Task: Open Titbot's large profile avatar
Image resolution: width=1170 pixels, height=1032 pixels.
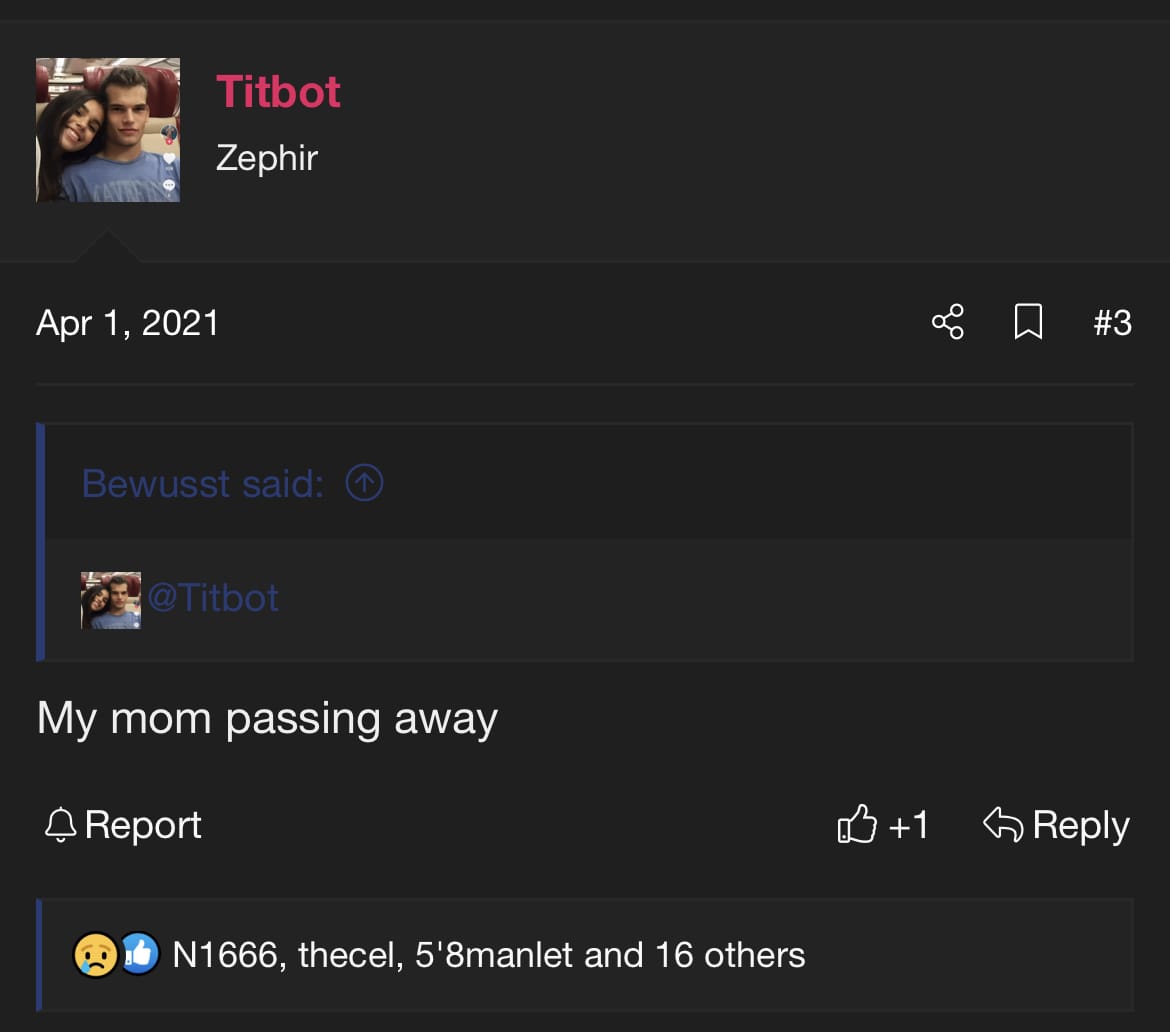Action: pyautogui.click(x=108, y=130)
